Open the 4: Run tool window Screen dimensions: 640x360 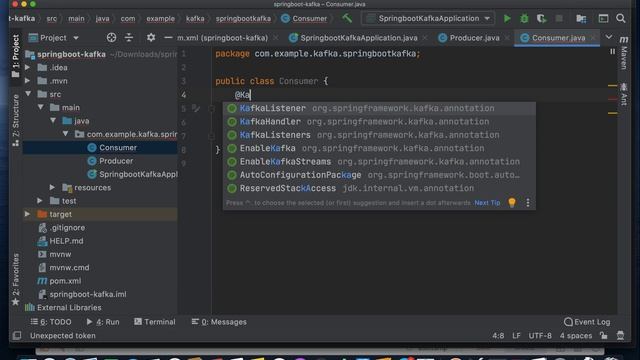(103, 322)
